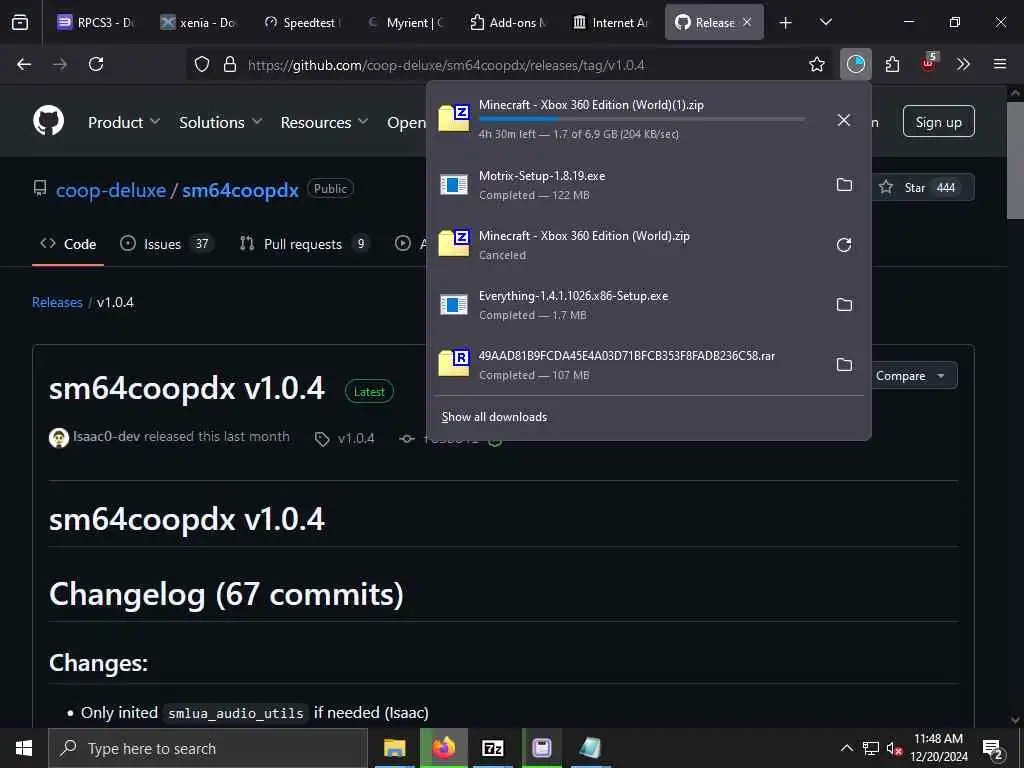Show Motrix-Setup-1.8.19.exe in folder

(844, 185)
